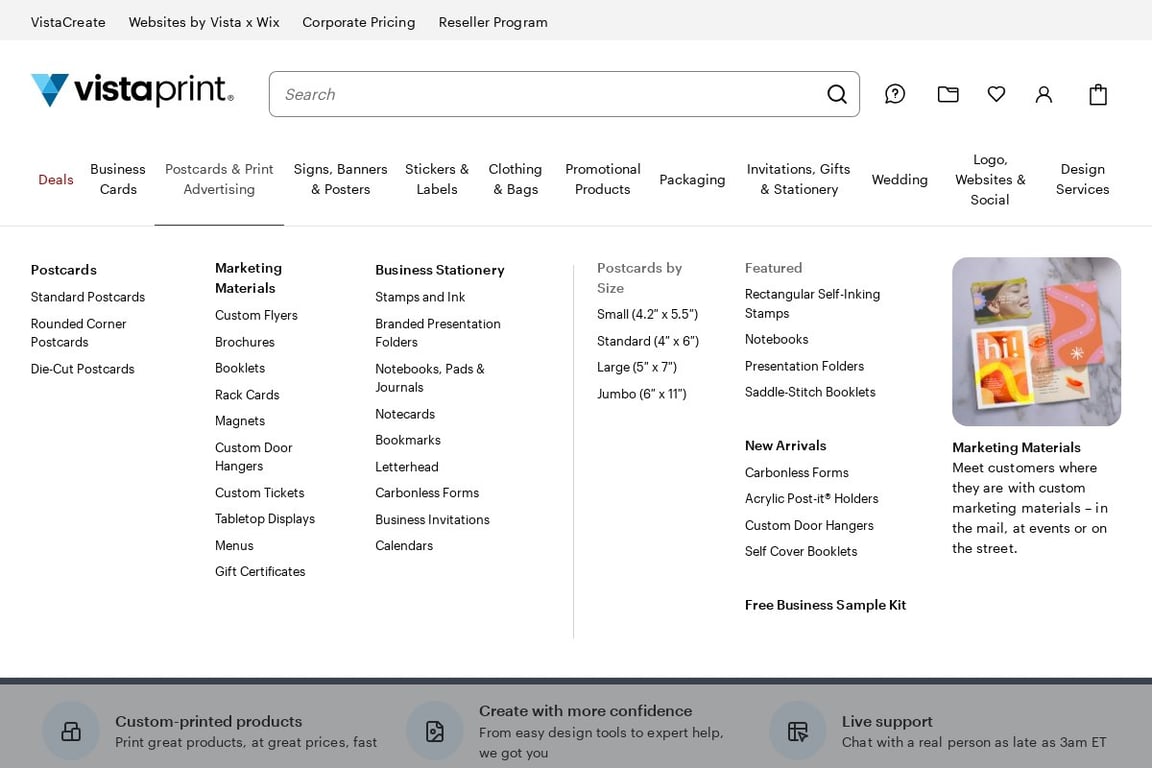Open the My Projects folder icon

[x=948, y=94]
